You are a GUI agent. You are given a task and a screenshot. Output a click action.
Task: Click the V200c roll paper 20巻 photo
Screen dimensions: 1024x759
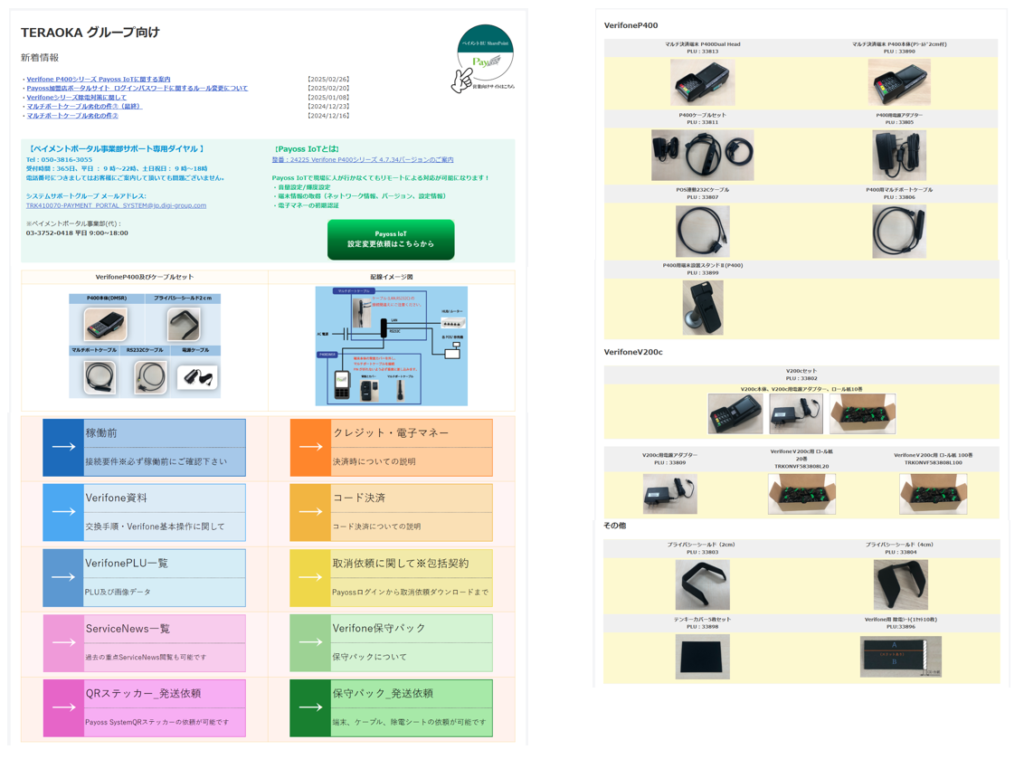click(801, 494)
